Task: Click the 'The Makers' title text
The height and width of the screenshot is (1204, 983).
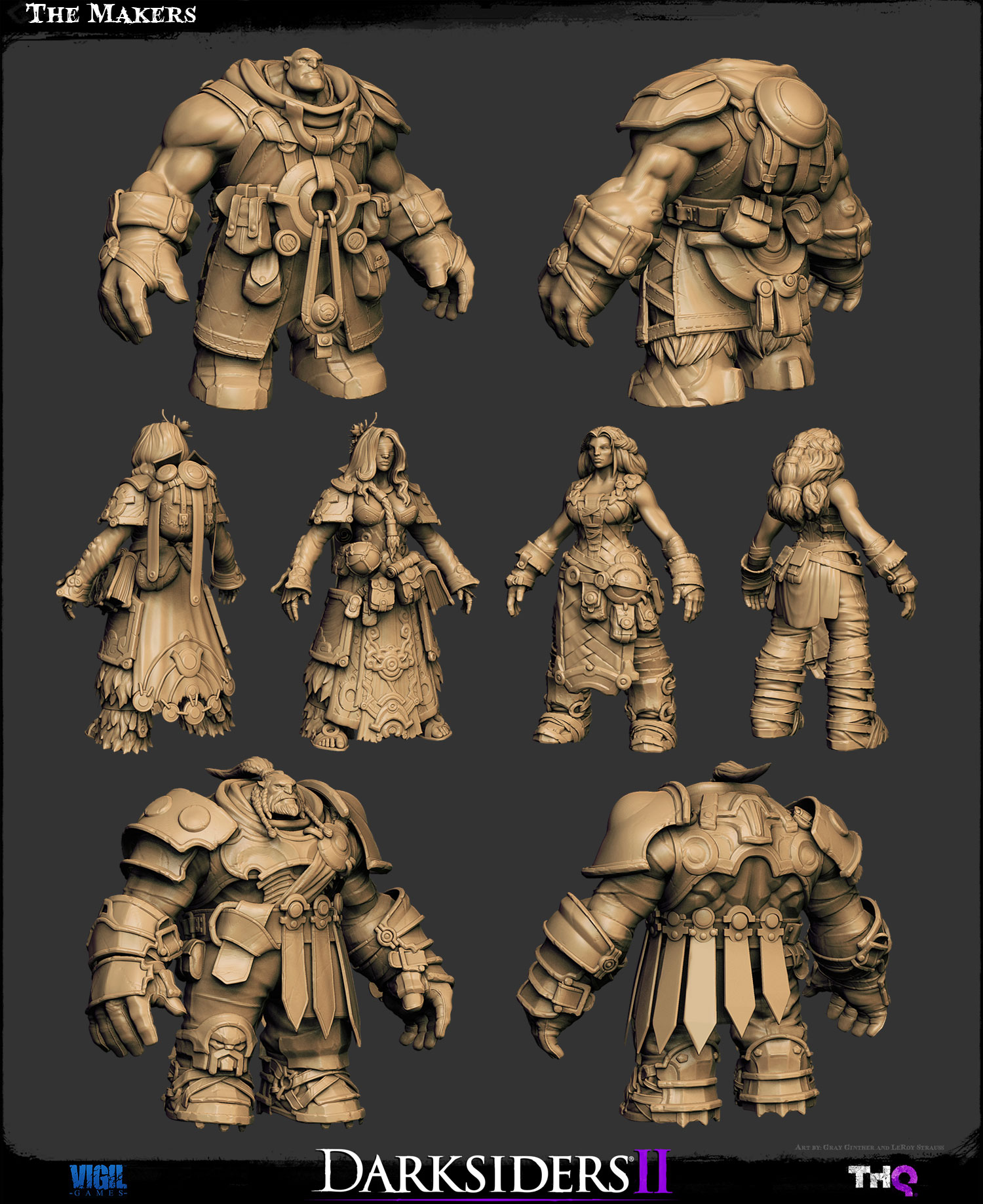Action: (x=111, y=14)
